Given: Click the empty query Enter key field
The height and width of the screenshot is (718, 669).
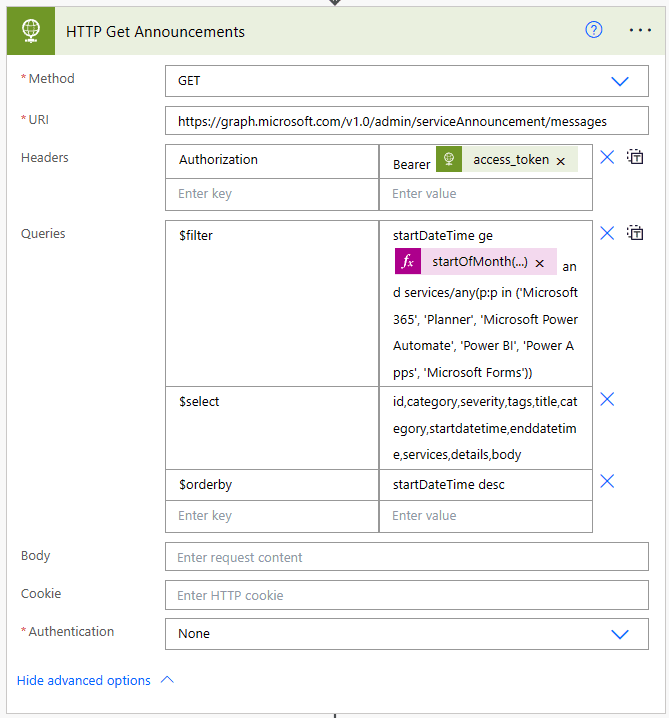Looking at the screenshot, I should [272, 516].
